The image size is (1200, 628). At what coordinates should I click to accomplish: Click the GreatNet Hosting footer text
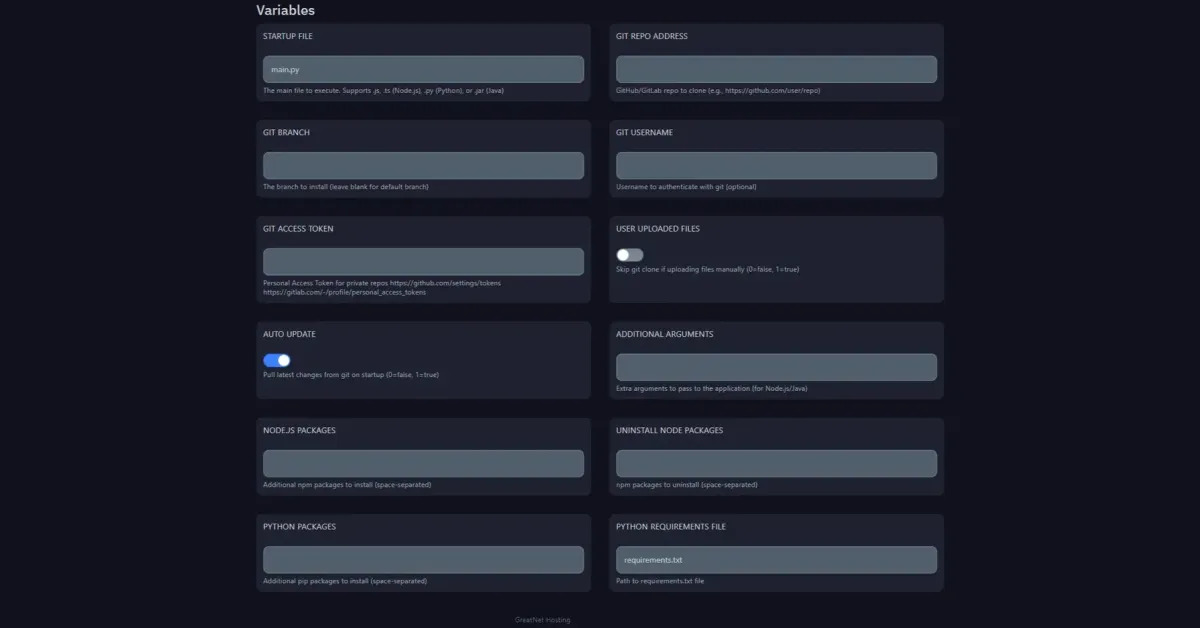click(543, 620)
